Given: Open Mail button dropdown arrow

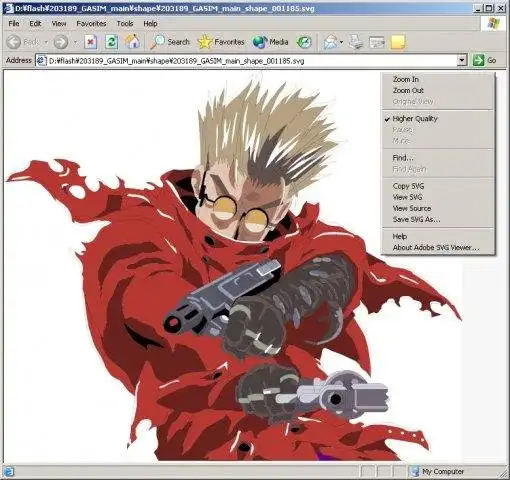Looking at the screenshot, I should (x=341, y=42).
